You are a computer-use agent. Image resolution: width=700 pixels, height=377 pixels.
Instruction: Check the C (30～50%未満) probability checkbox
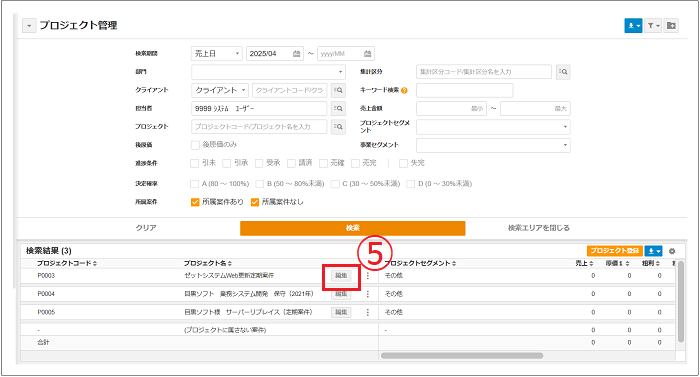click(335, 184)
